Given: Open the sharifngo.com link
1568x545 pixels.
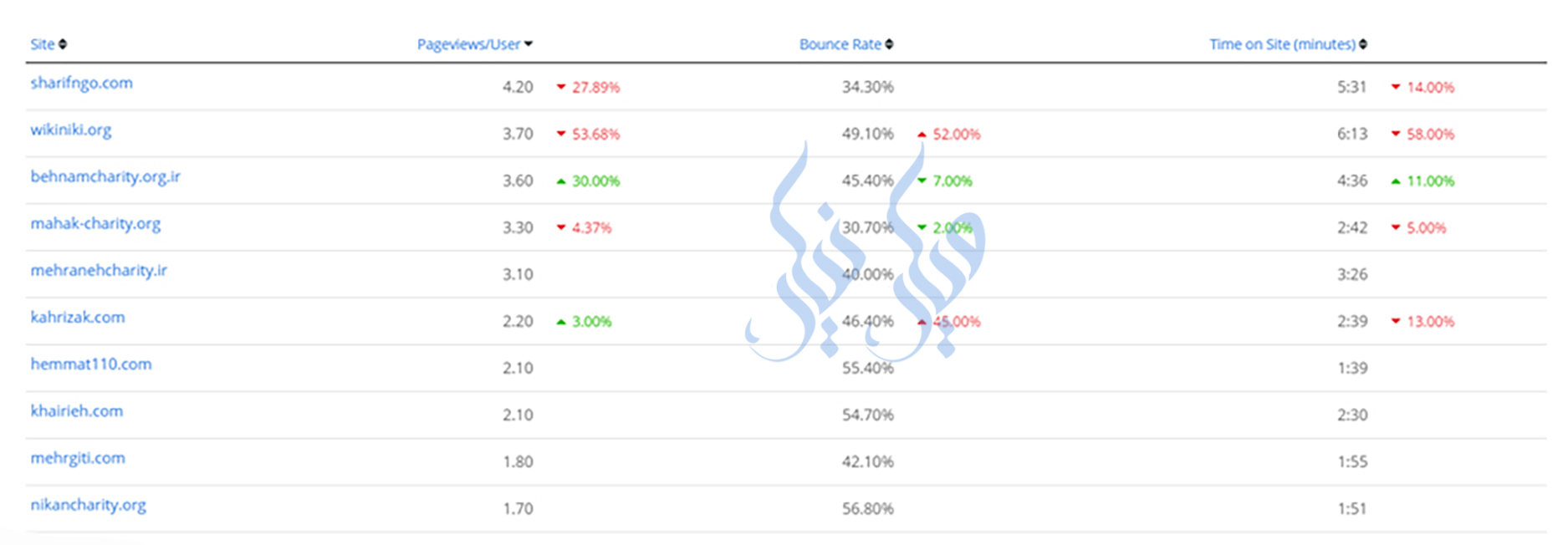Looking at the screenshot, I should (x=81, y=83).
